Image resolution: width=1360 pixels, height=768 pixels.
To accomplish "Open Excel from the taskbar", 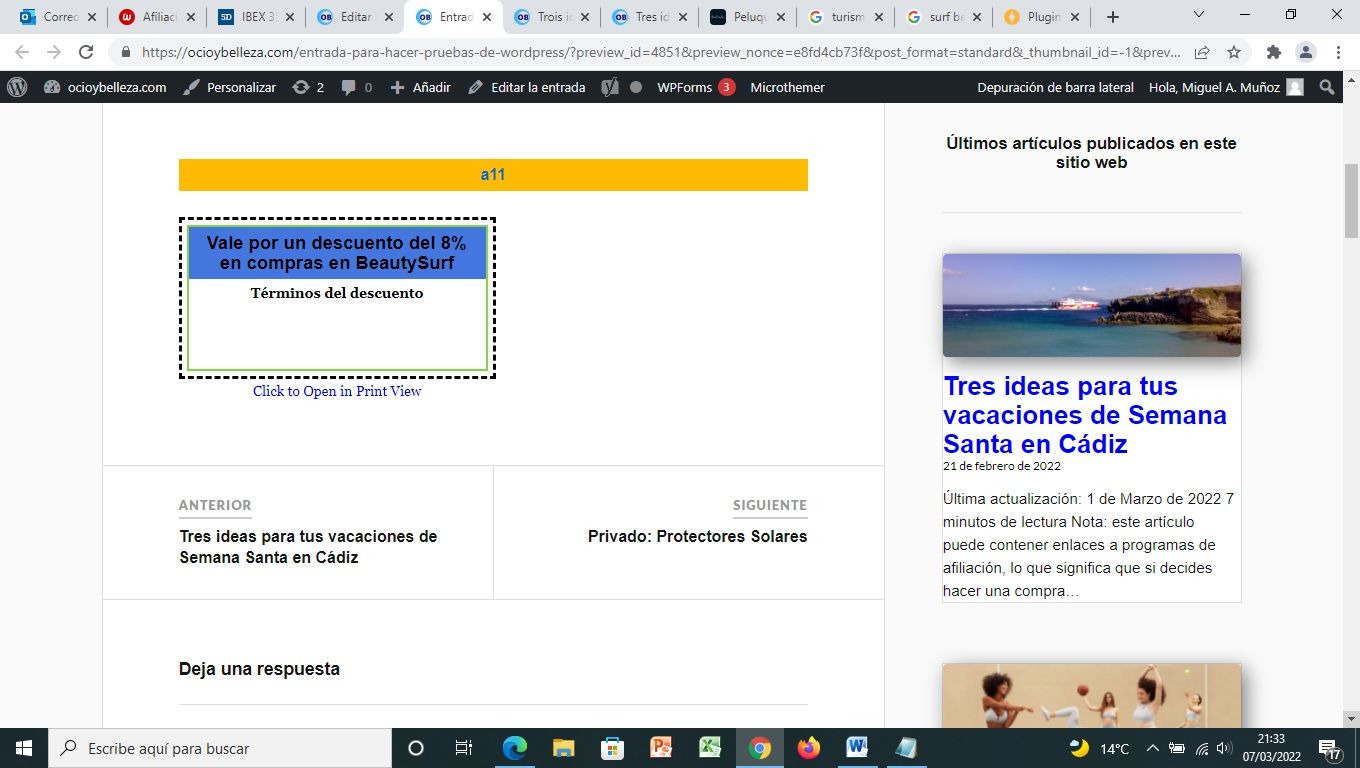I will pos(710,748).
